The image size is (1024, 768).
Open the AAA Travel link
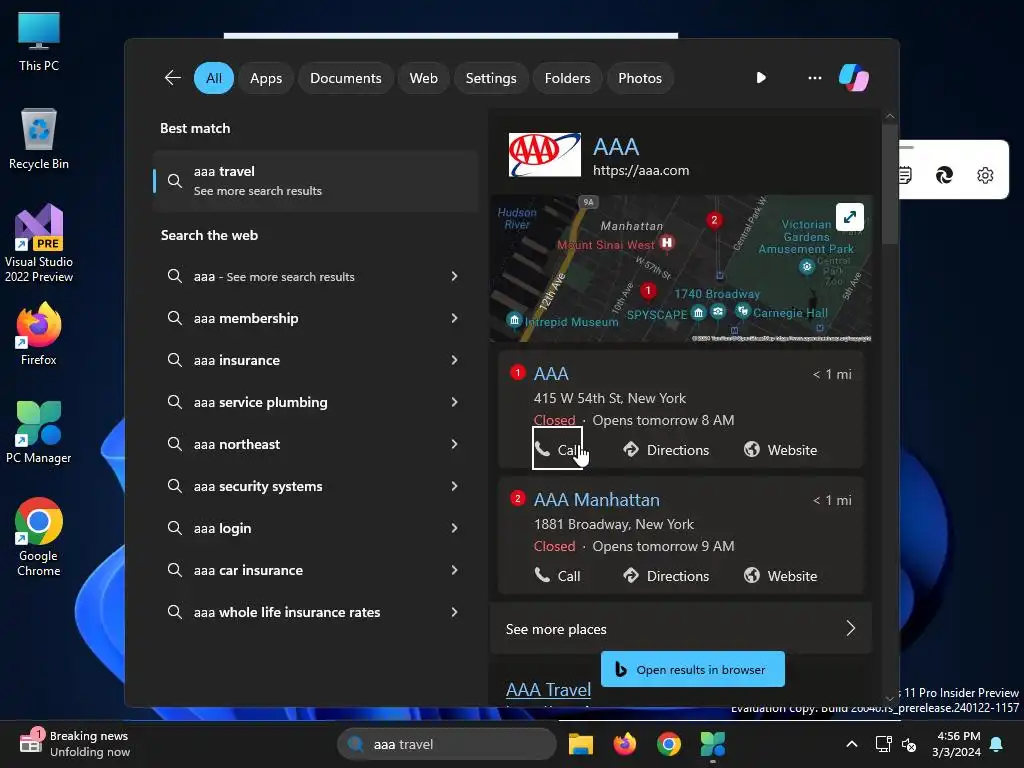click(x=548, y=690)
